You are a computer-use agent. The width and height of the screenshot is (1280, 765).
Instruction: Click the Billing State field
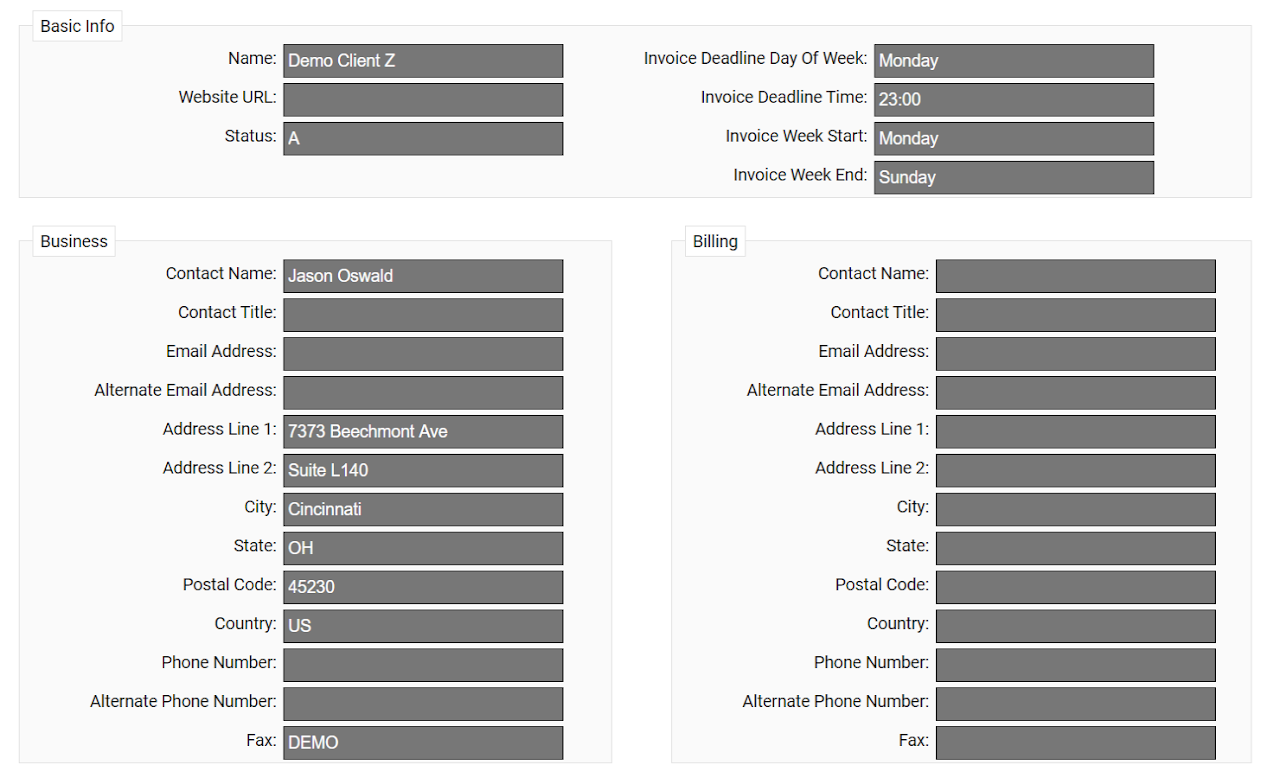coord(1076,548)
